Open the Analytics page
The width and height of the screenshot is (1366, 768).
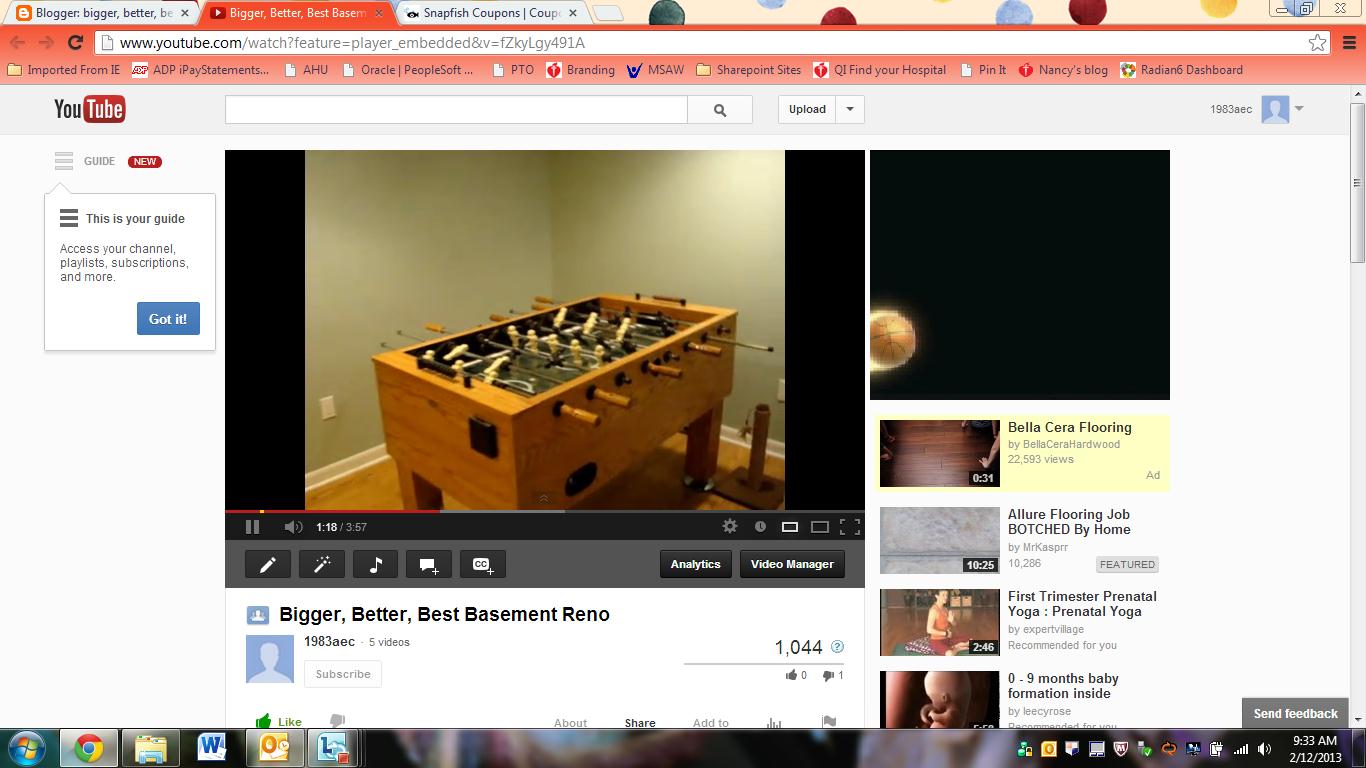[696, 564]
